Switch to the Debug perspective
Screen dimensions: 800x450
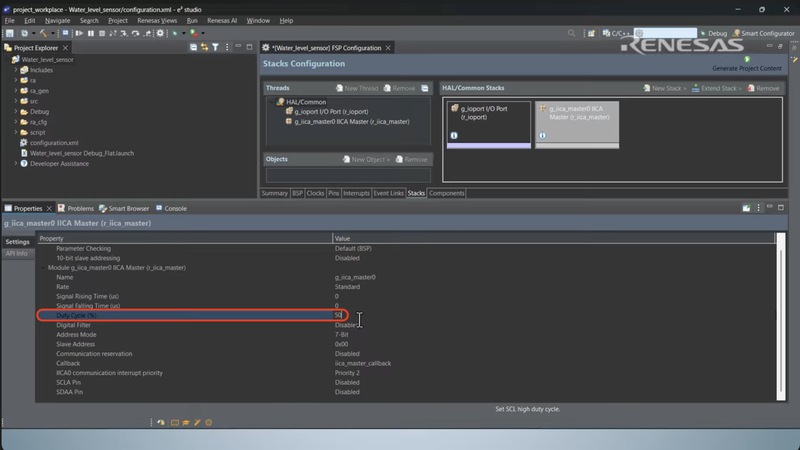click(713, 33)
